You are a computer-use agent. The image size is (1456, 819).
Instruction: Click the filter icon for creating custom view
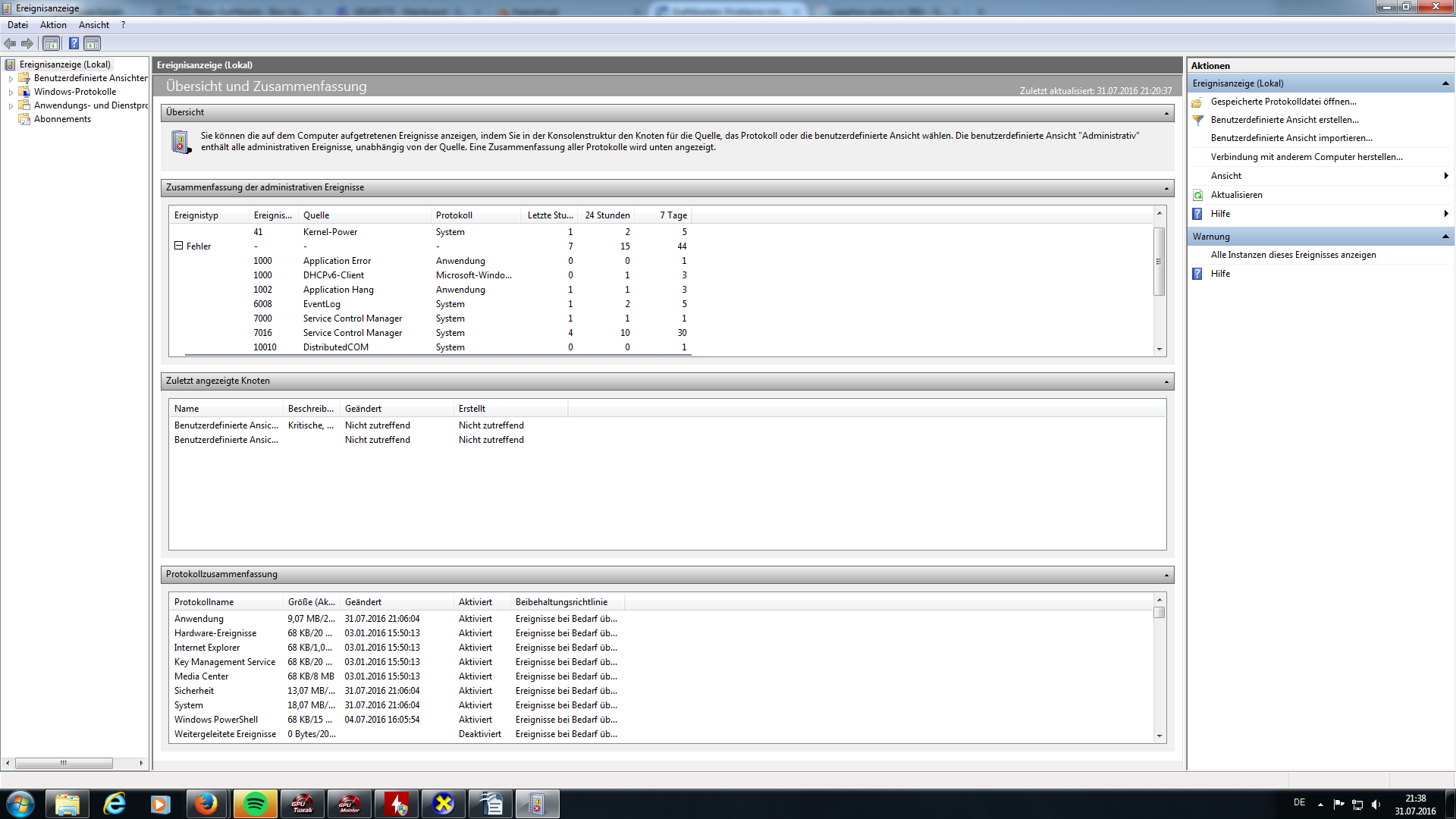point(1198,120)
